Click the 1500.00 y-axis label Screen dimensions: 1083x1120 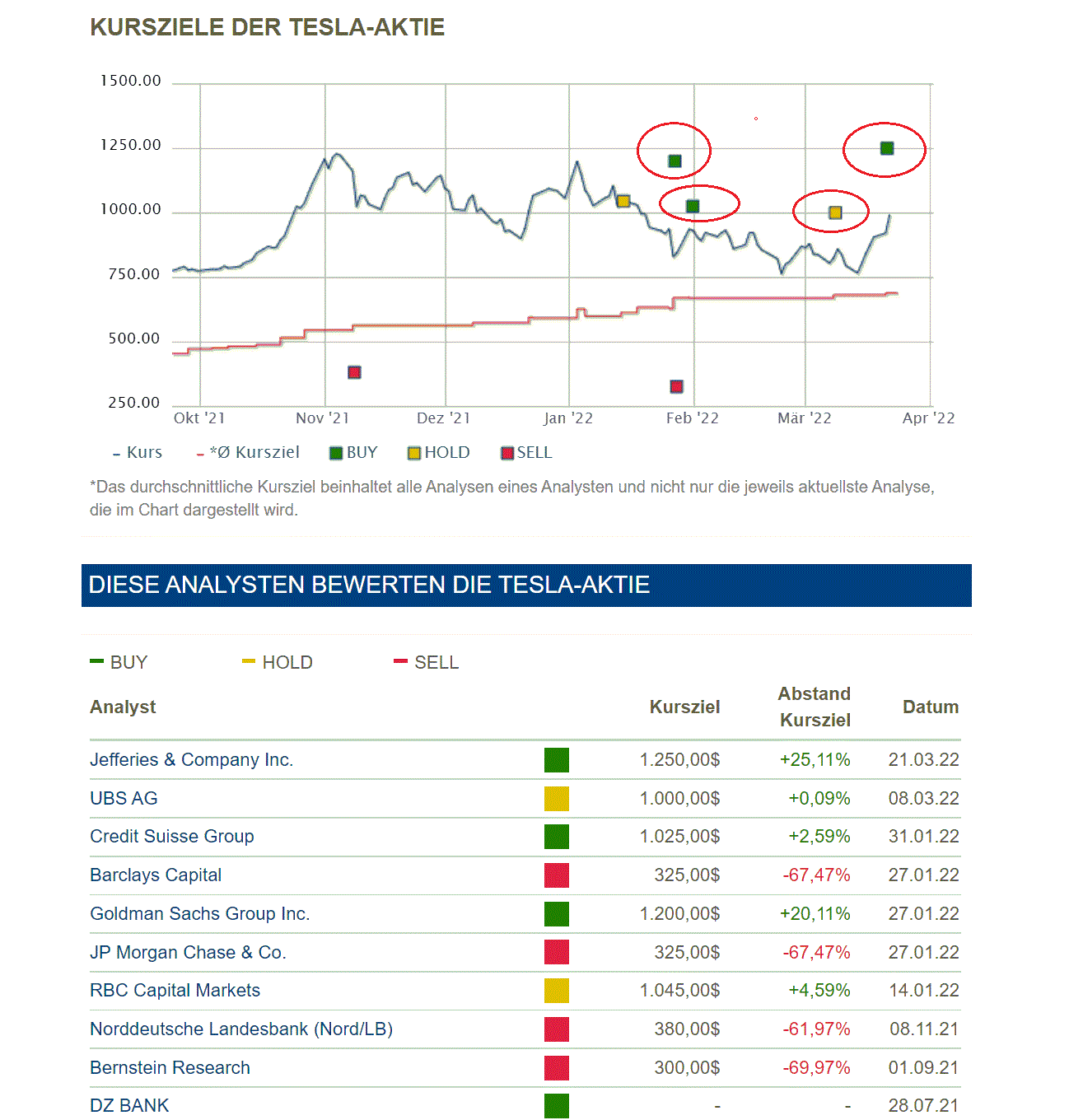point(131,81)
